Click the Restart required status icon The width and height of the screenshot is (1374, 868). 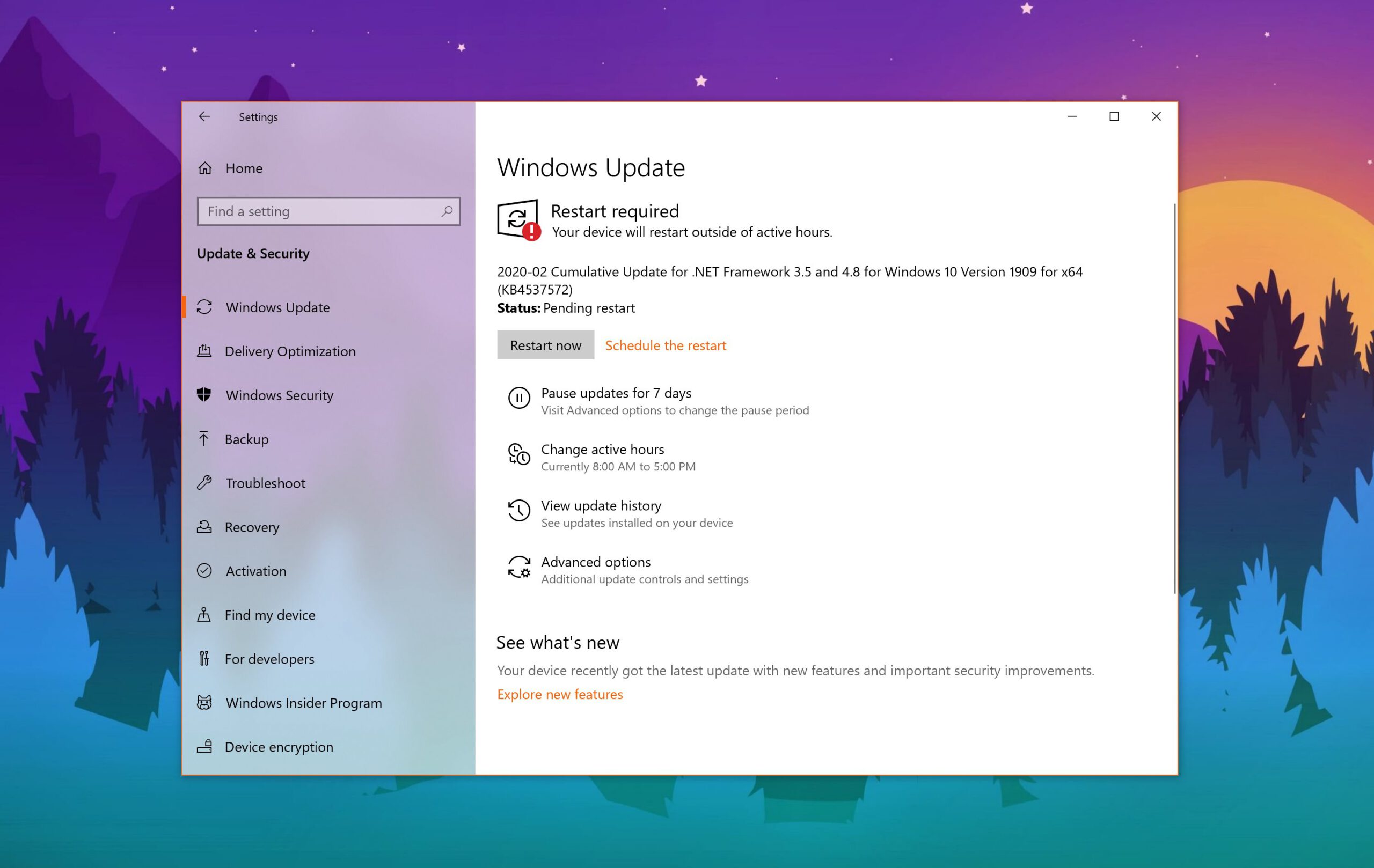coord(518,220)
